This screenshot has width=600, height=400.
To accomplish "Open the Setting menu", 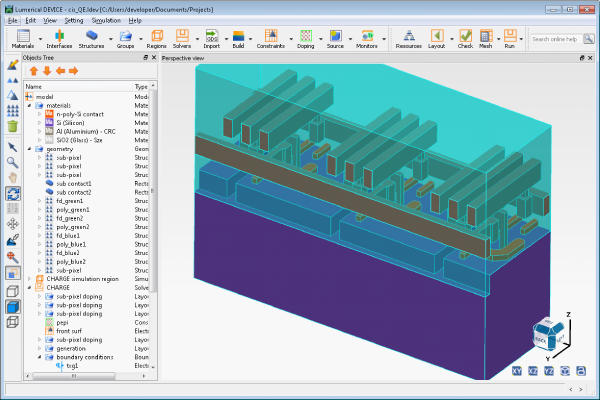I will point(73,21).
